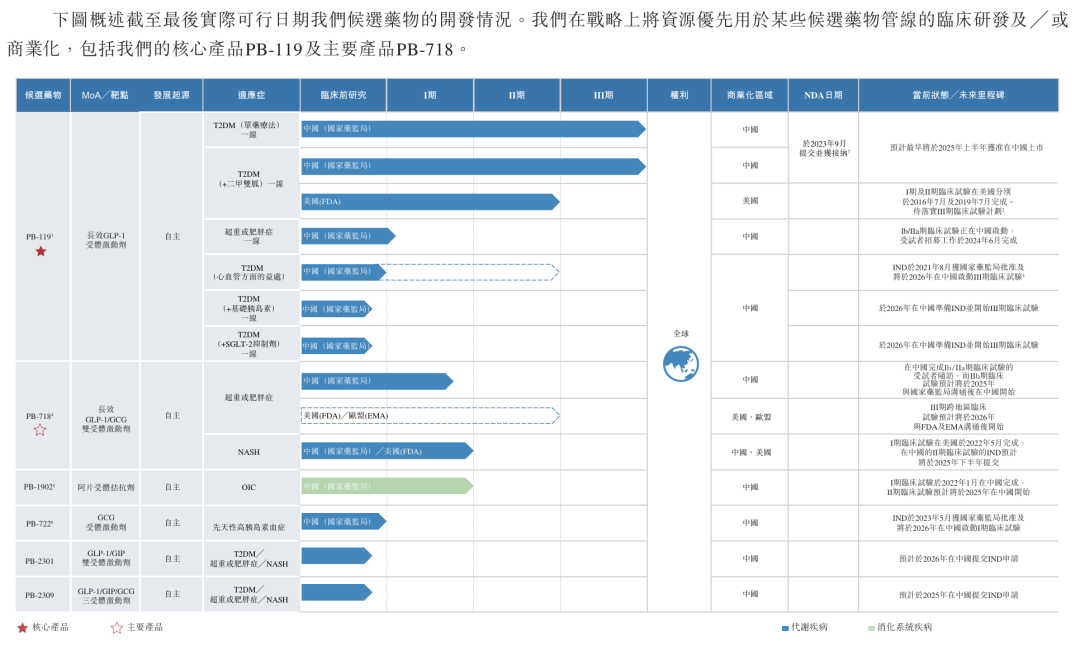1080x645 pixels.
Task: Click the 主要產品 legend label
Action: (x=145, y=628)
